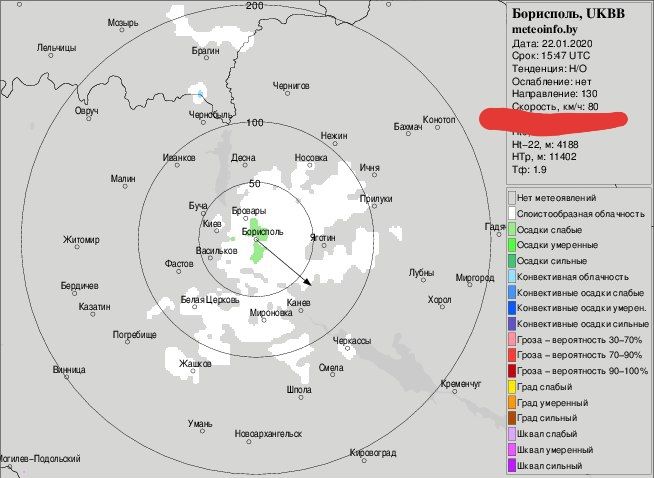Select the Кировоград city label
This screenshot has height=478, width=654.
373,453
